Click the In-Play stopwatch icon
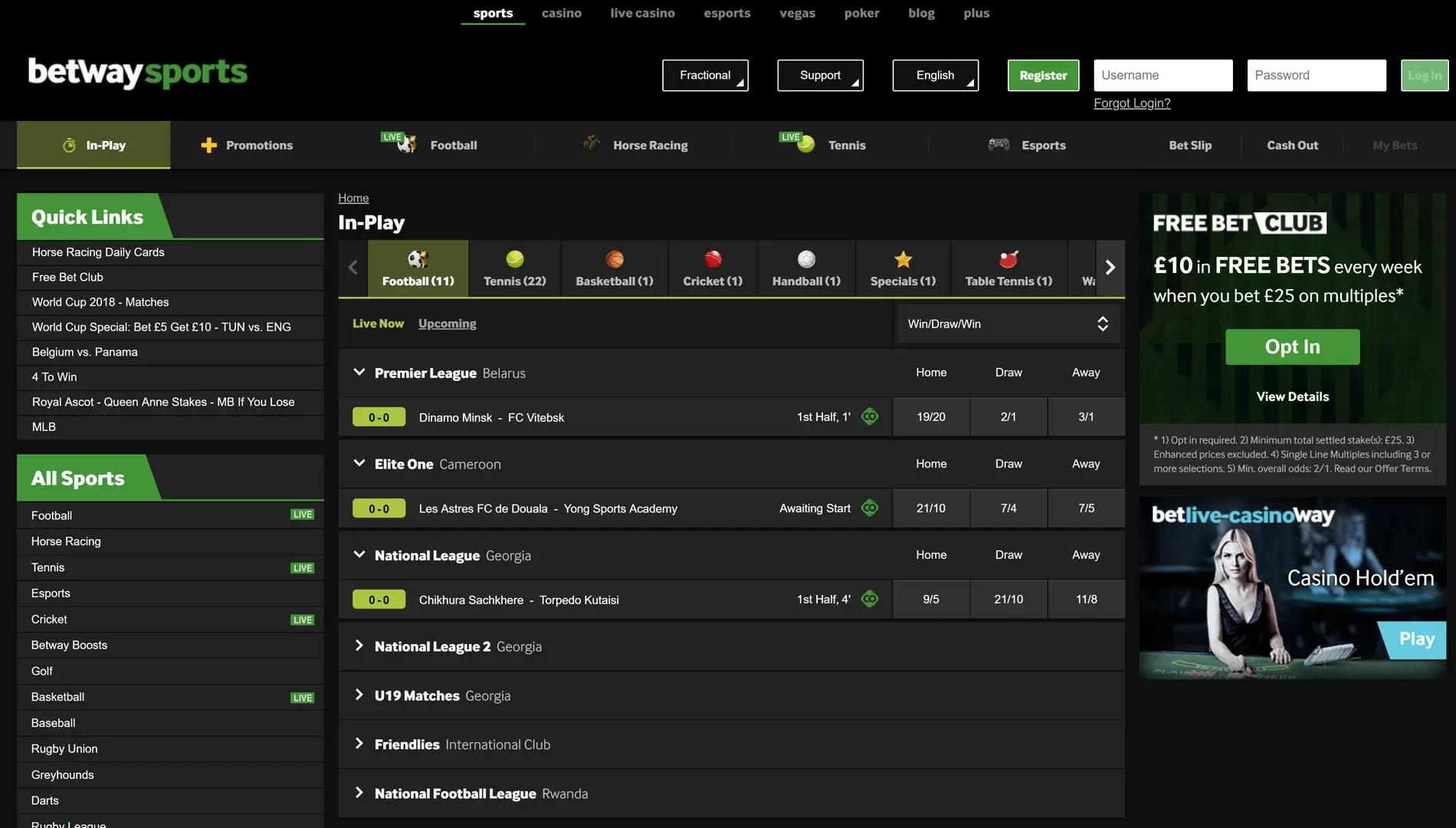 coord(69,145)
